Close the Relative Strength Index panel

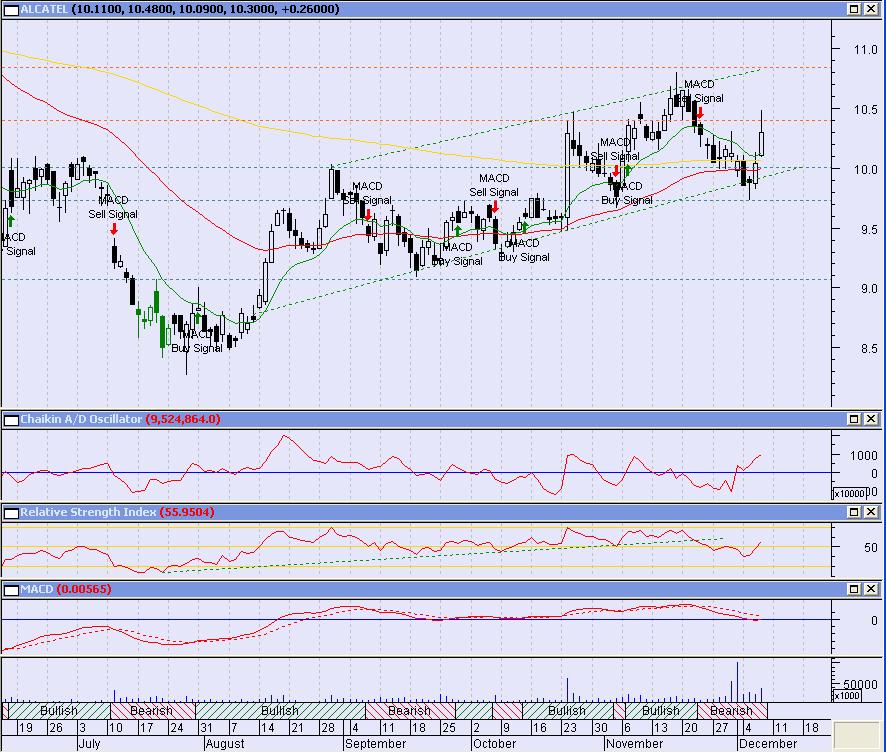(871, 512)
